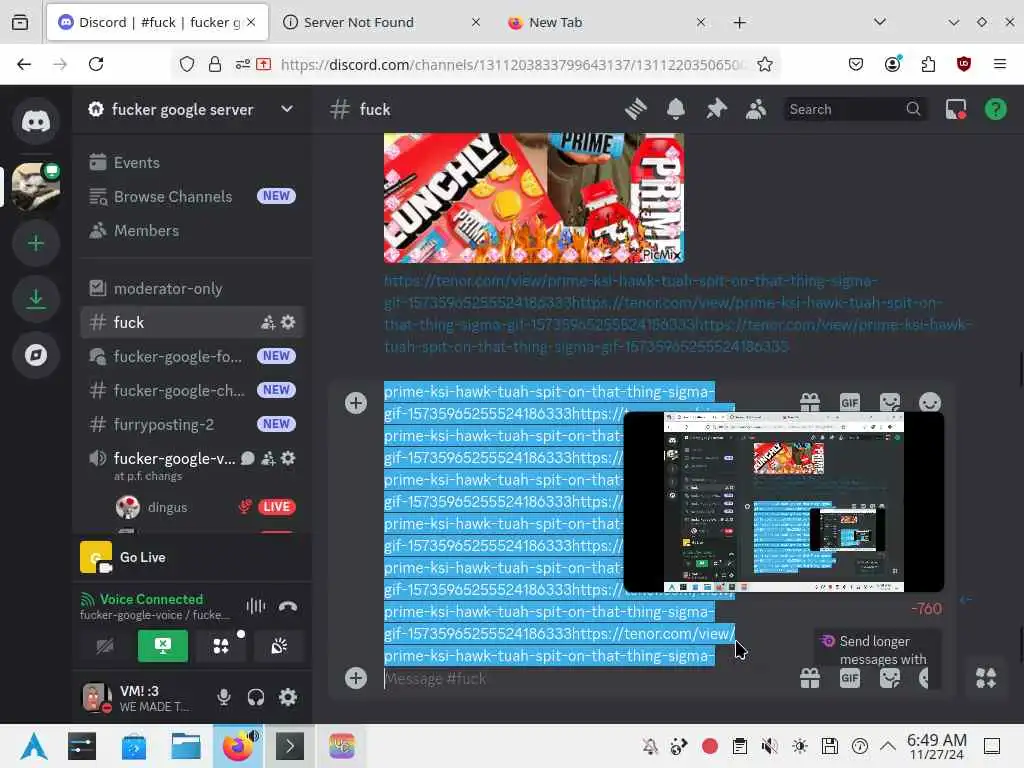Click Voice Connected status text
The width and height of the screenshot is (1024, 768).
[152, 599]
